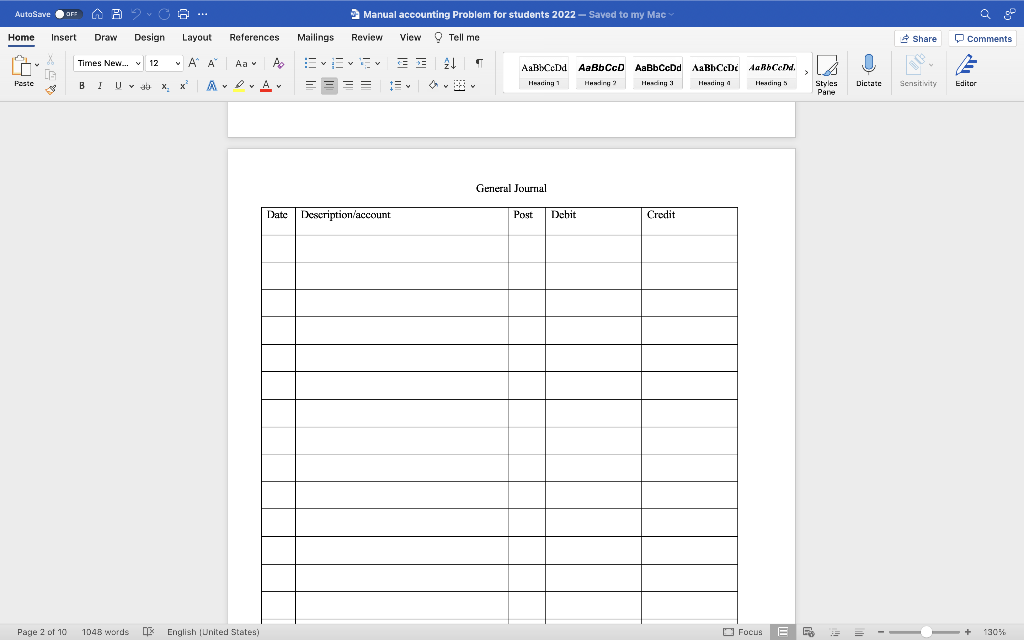
Task: Click the Copy icon
Action: click(x=50, y=75)
